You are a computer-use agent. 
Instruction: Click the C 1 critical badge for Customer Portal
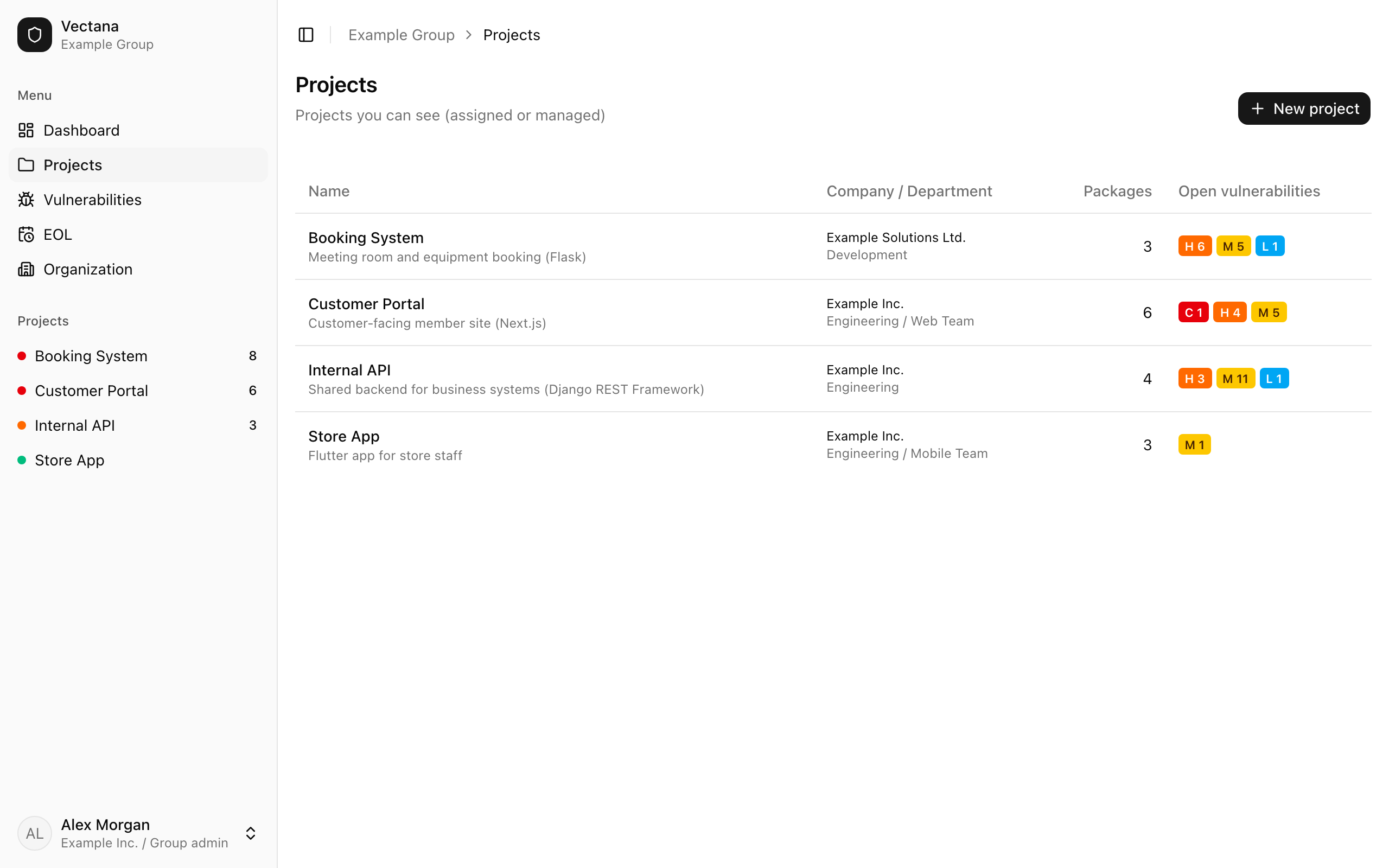coord(1193,312)
